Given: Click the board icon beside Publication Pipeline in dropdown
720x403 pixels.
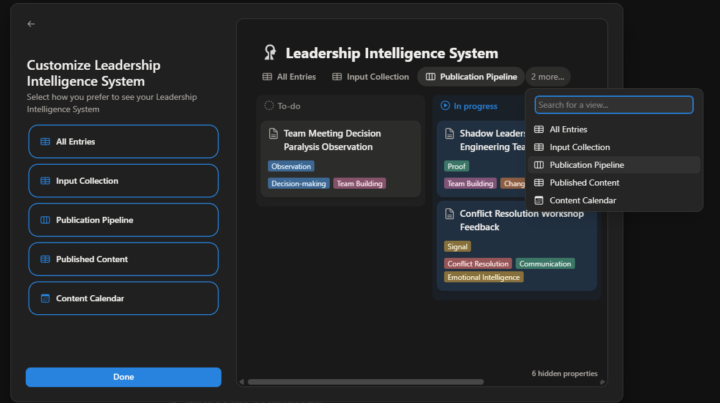Looking at the screenshot, I should point(539,165).
